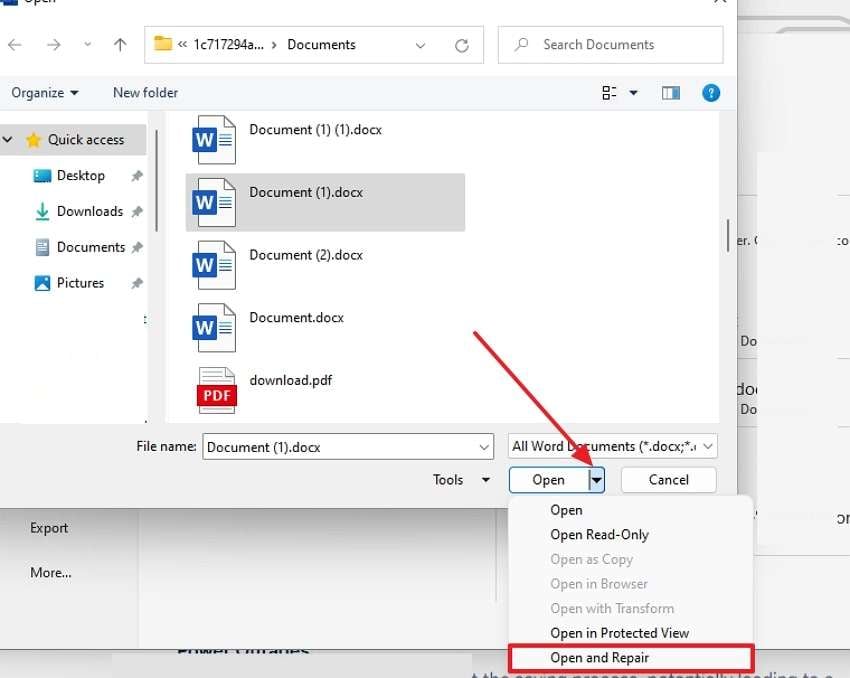Choose Open in Browser menu entry

point(599,584)
